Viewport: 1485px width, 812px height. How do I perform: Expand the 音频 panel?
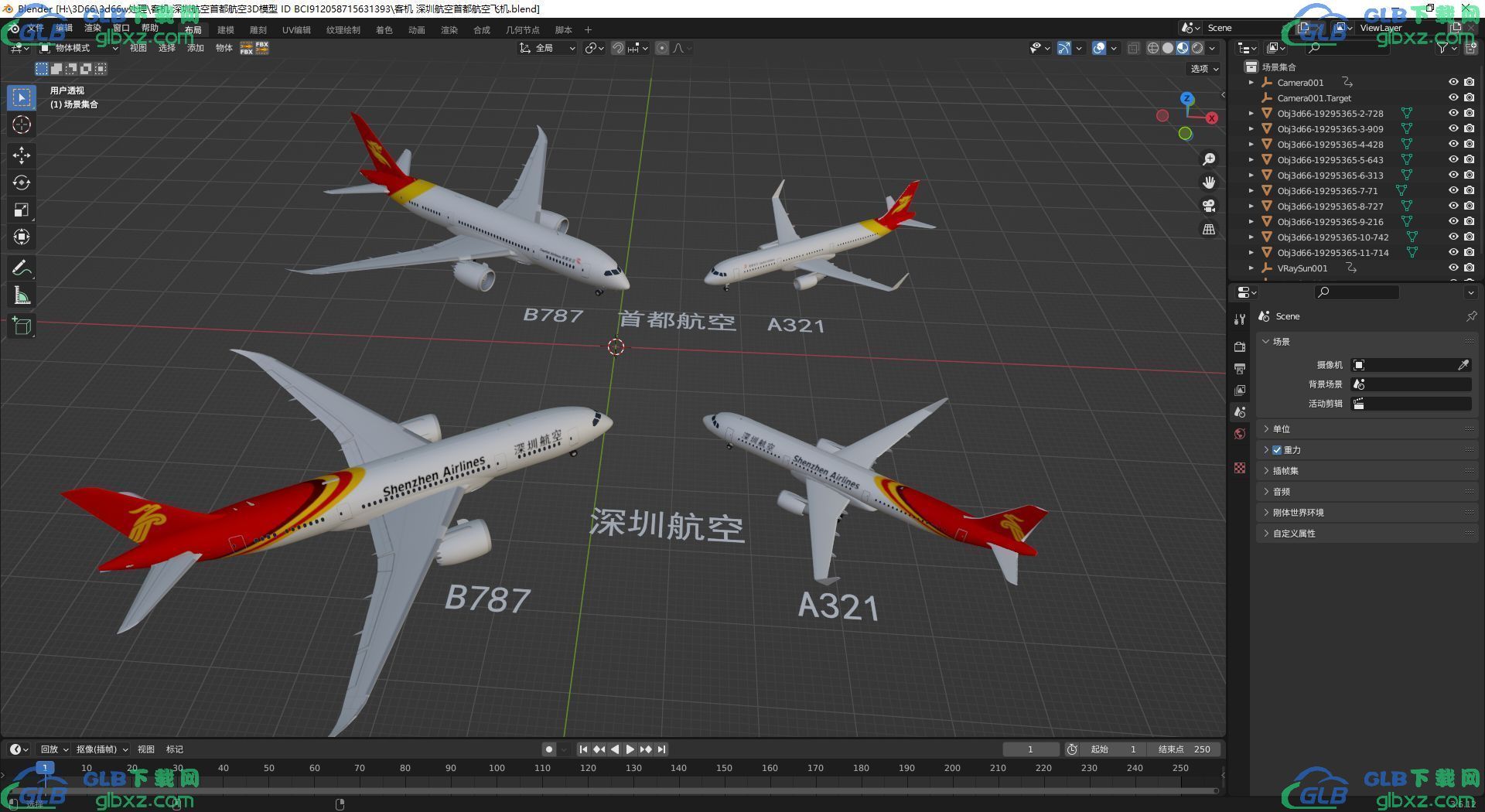coord(1367,492)
